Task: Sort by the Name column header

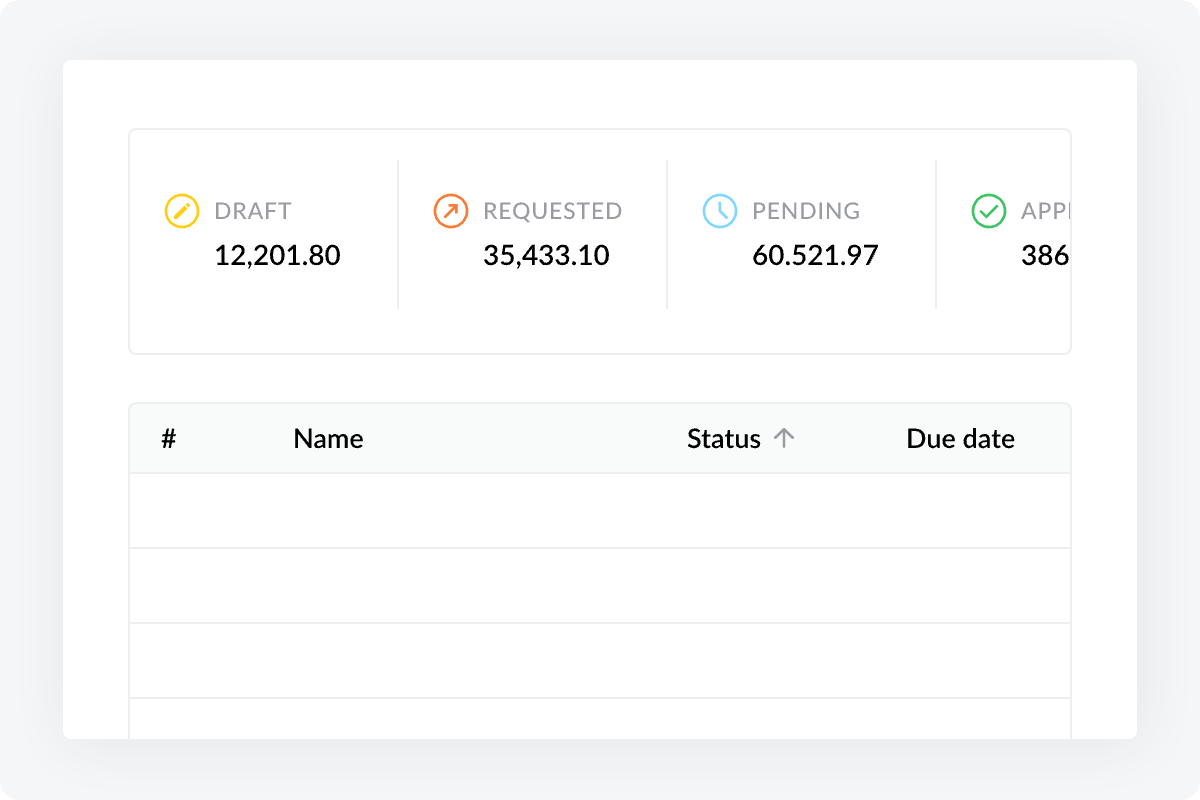Action: [x=328, y=438]
